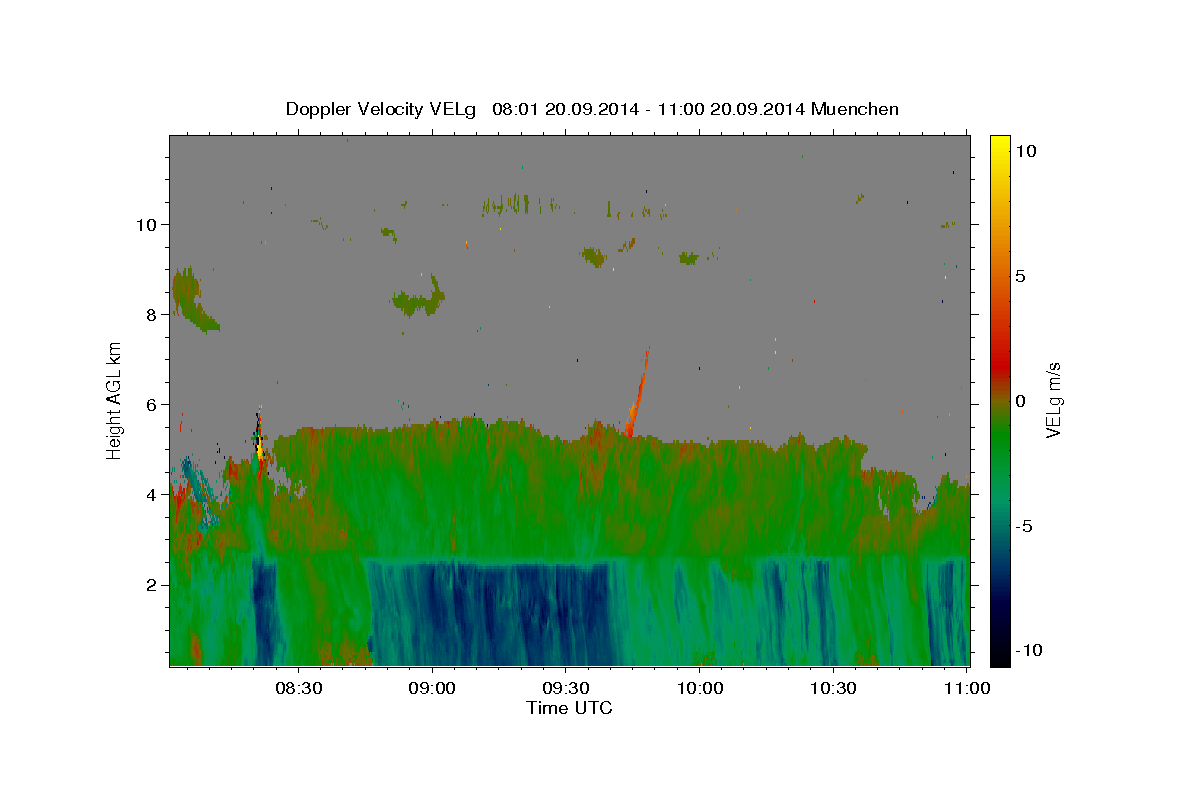
Task: Click the 10:00 time tick label
Action: coord(700,688)
